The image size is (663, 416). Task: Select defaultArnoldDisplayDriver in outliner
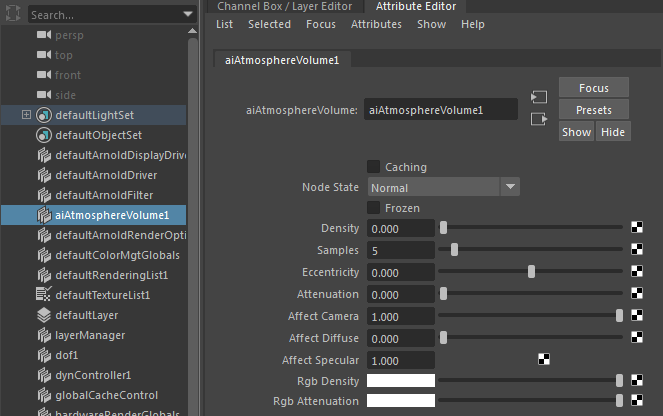[x=93, y=155]
